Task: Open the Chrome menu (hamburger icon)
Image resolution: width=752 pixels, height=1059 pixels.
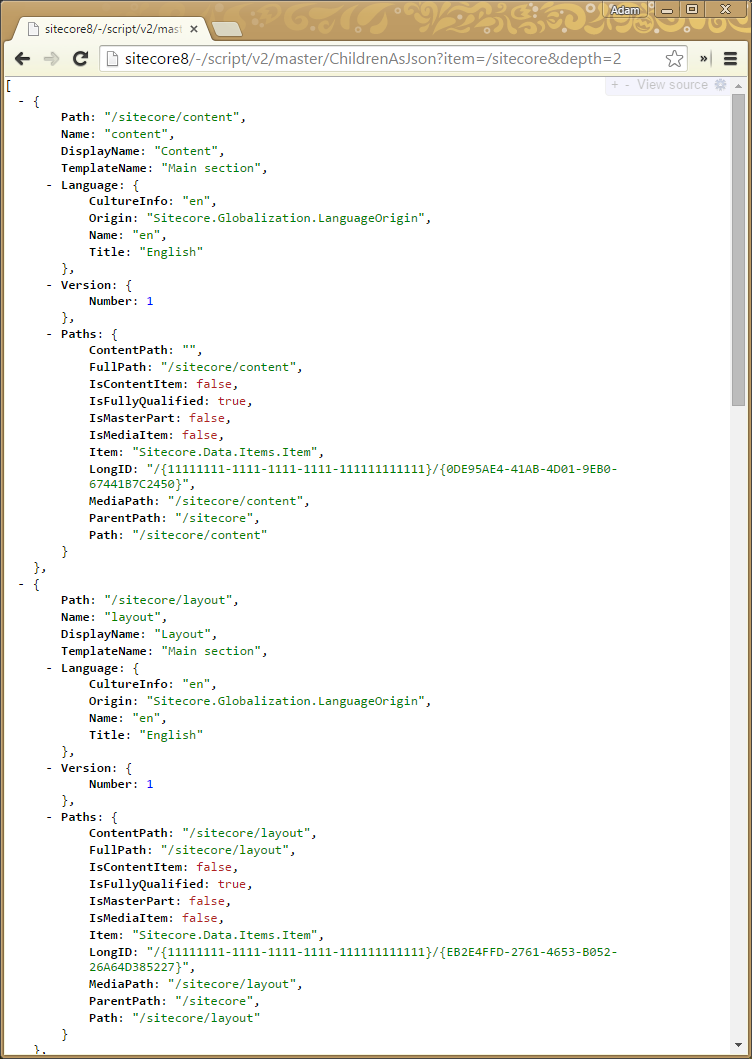Action: click(730, 59)
